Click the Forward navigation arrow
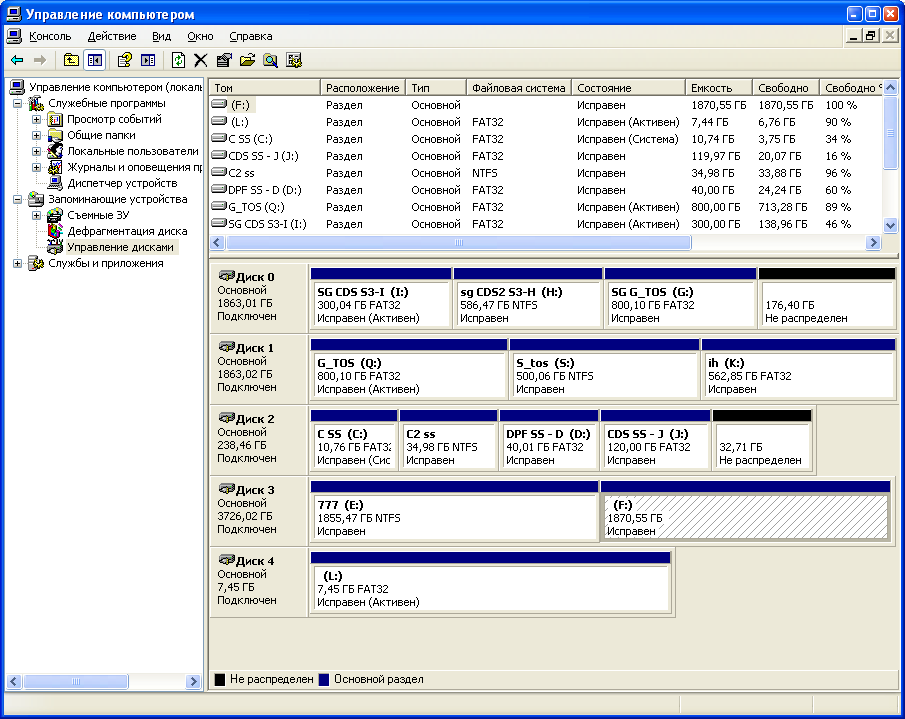This screenshot has width=905, height=719. [38, 58]
